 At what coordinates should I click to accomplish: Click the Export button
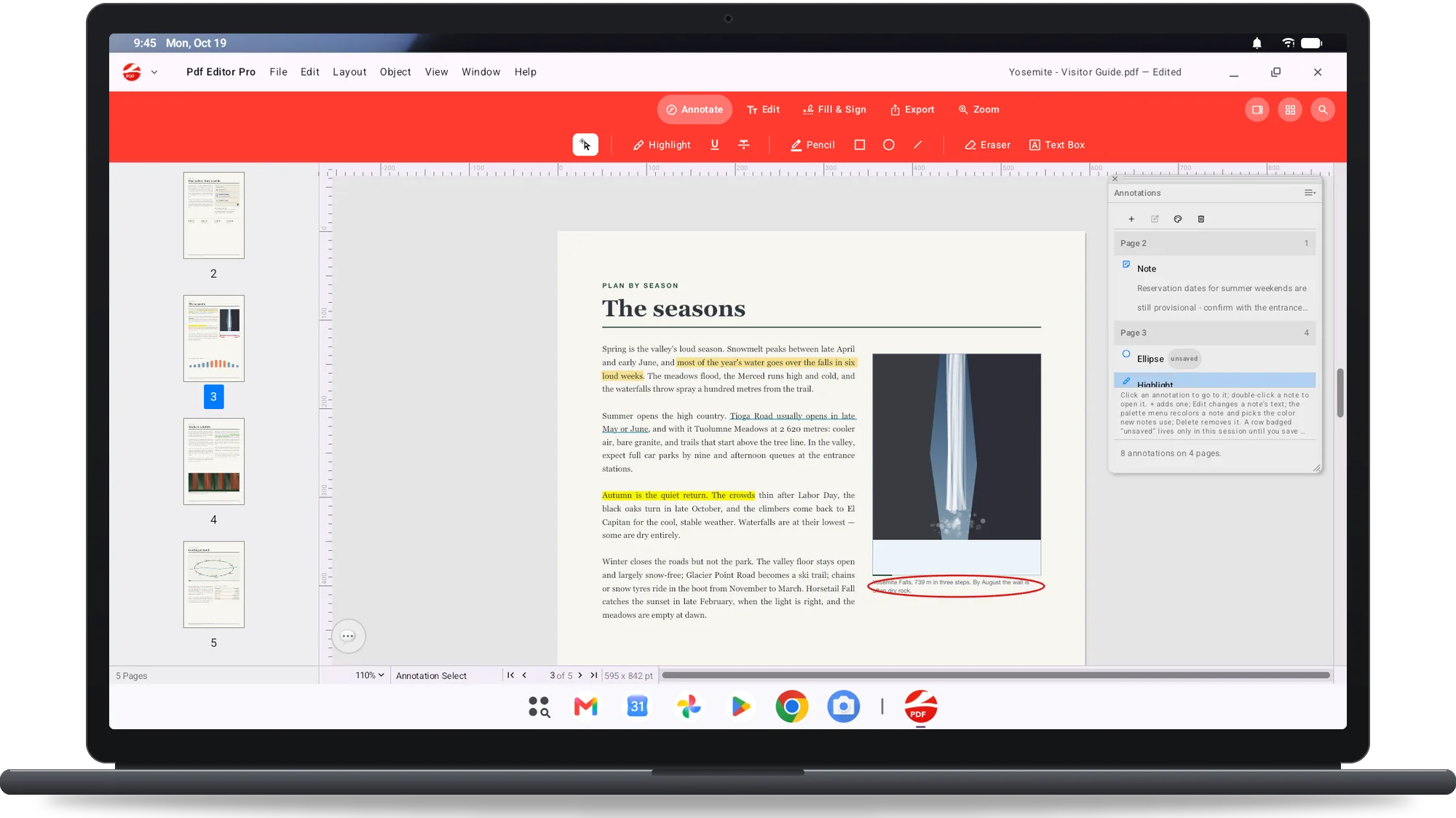click(912, 110)
